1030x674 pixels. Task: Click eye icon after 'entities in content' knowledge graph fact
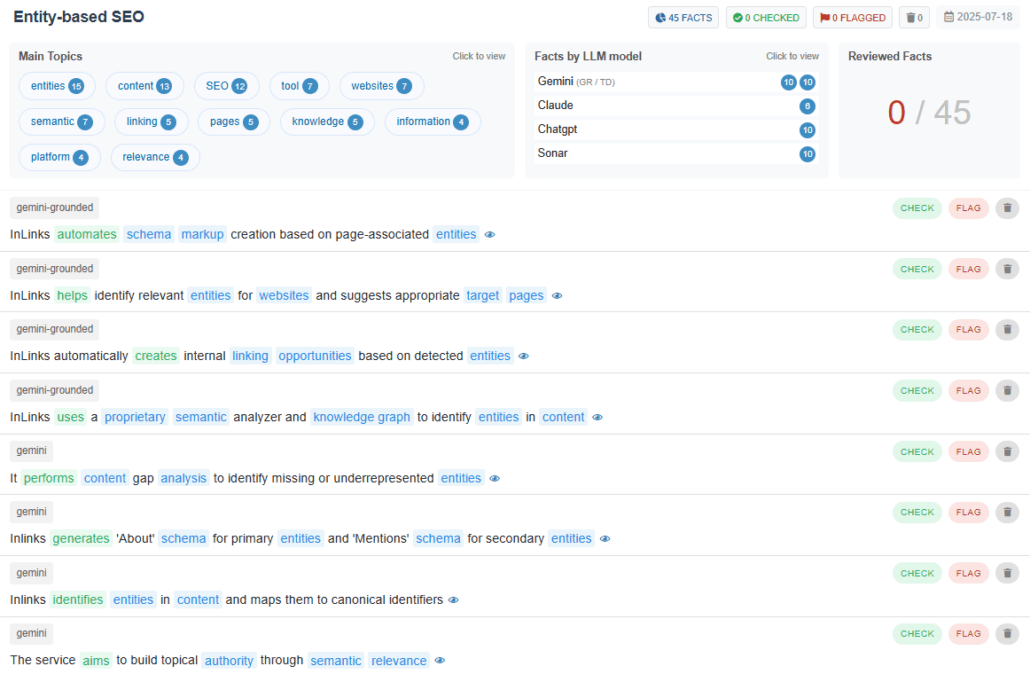[597, 417]
